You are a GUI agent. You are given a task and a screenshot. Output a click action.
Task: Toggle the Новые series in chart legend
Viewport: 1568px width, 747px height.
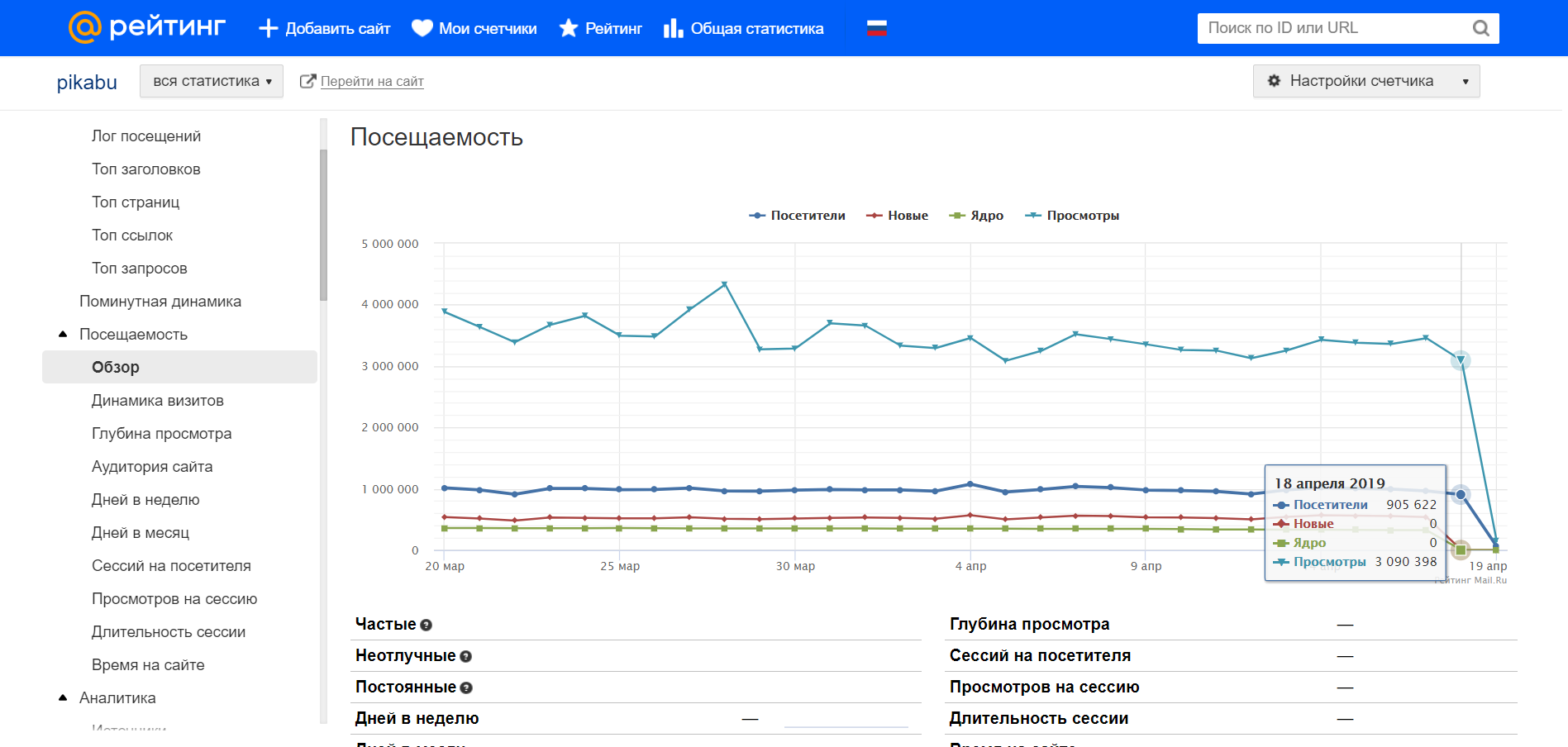pos(897,216)
